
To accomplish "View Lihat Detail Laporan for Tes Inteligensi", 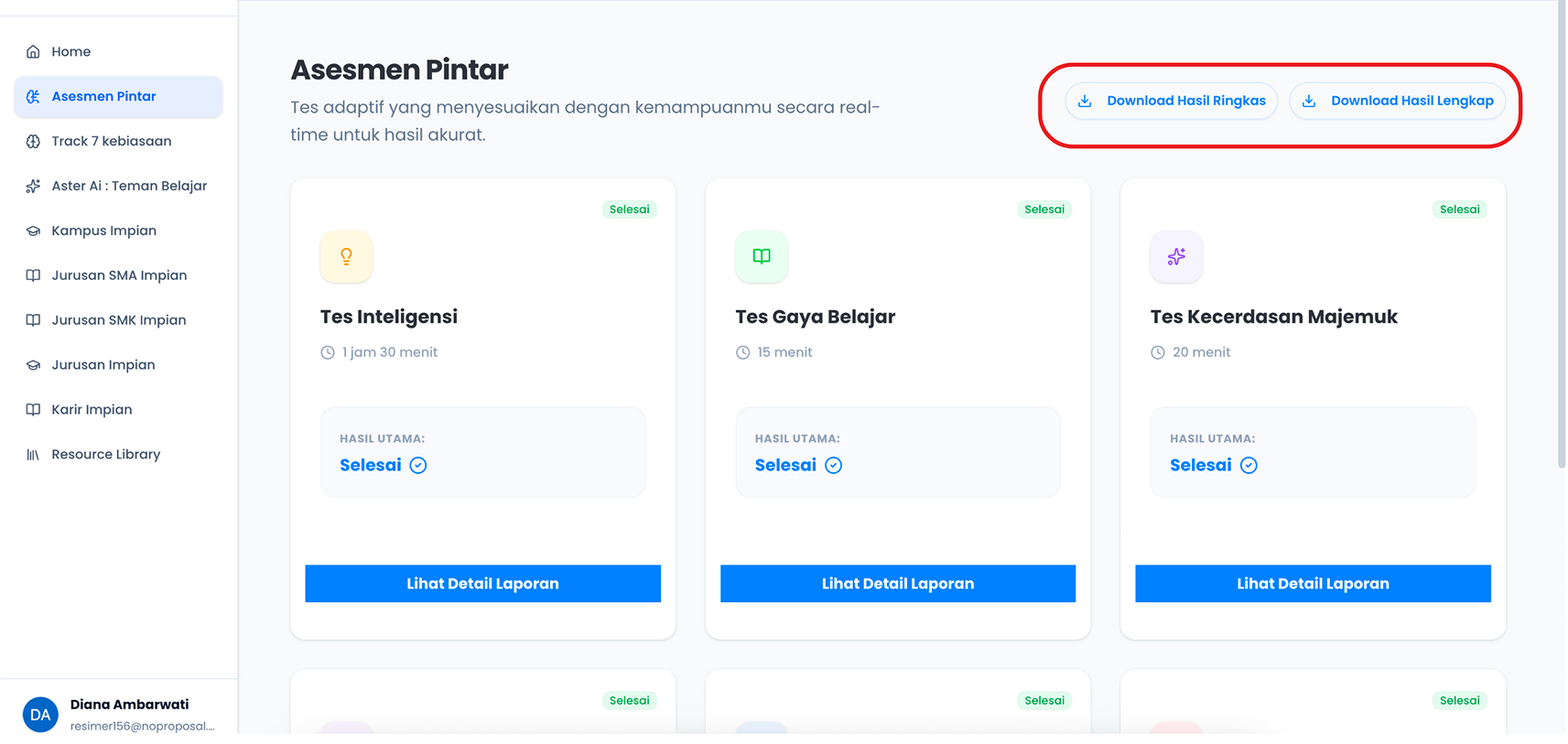I will click(483, 584).
